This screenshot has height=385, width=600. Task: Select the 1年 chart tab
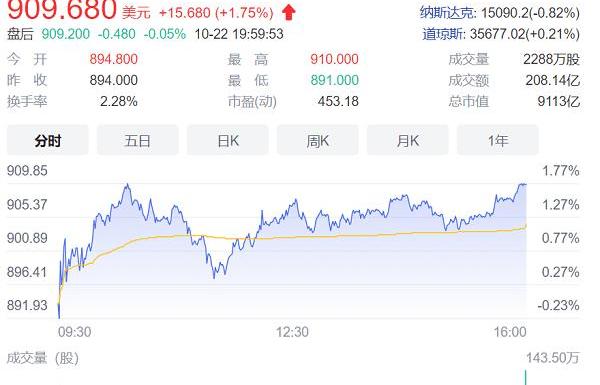click(x=498, y=140)
